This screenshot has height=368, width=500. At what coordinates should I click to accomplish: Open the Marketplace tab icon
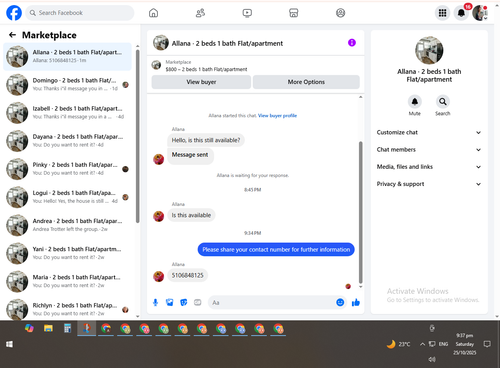pos(294,13)
